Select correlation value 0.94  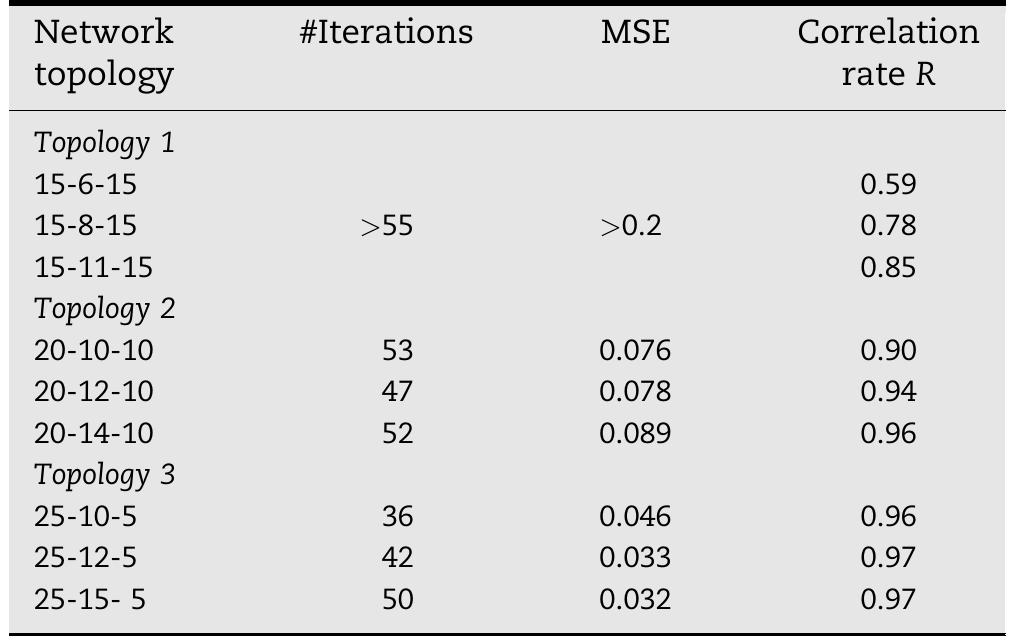click(x=888, y=392)
